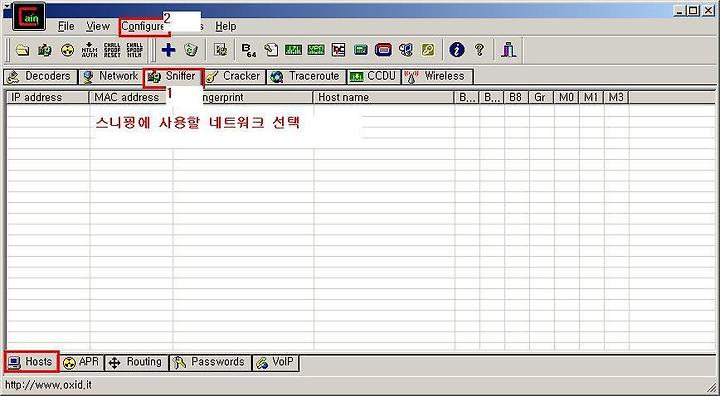Switch to the Network tab

click(x=111, y=76)
